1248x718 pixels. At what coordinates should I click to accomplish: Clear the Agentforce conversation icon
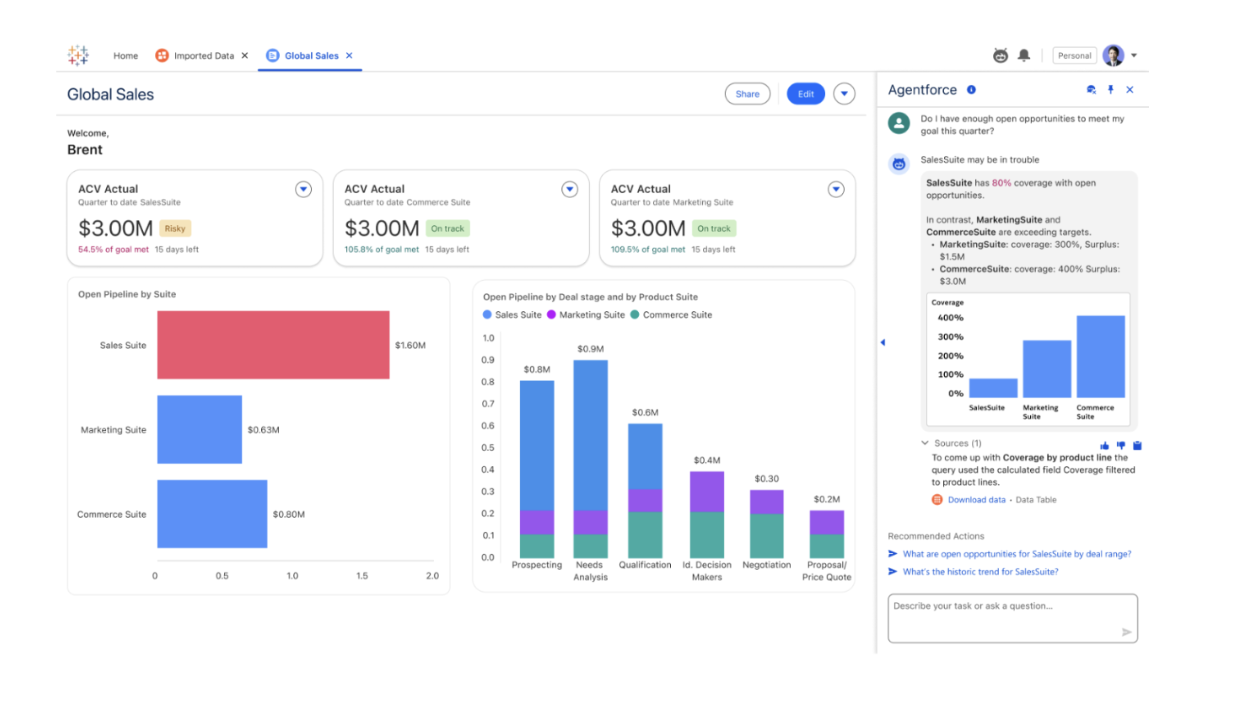click(x=1091, y=90)
